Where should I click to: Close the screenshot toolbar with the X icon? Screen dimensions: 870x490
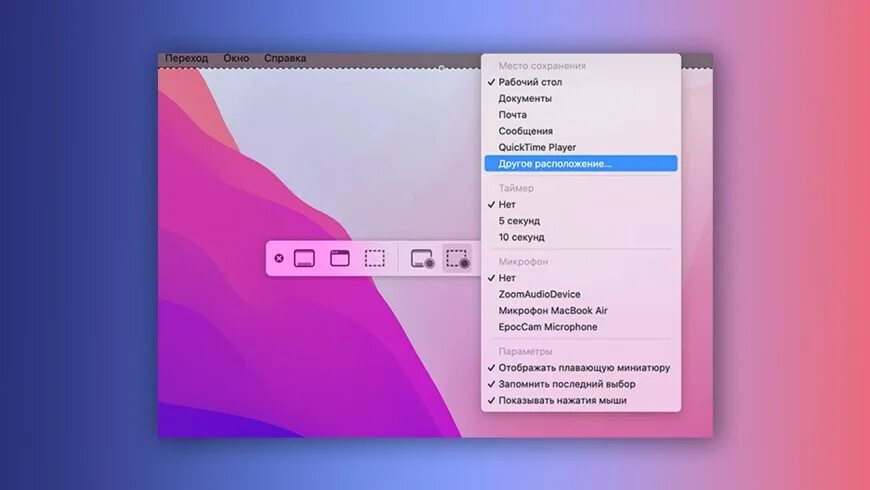click(x=279, y=258)
